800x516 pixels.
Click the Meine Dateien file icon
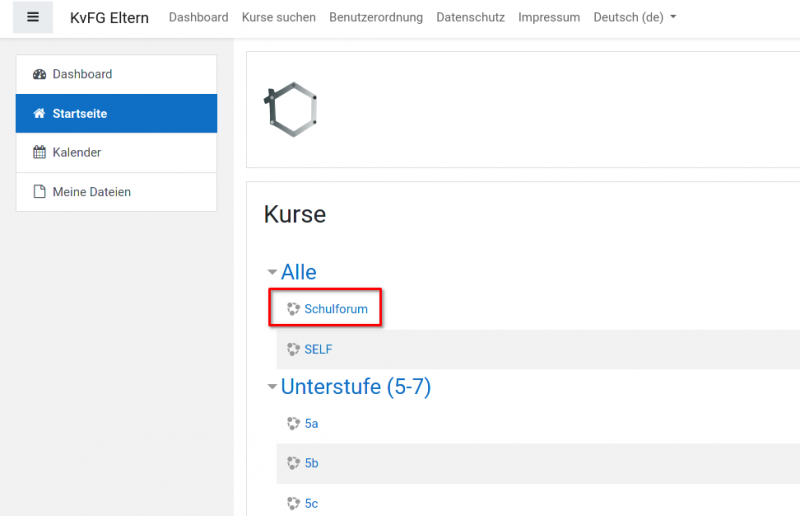coord(40,192)
